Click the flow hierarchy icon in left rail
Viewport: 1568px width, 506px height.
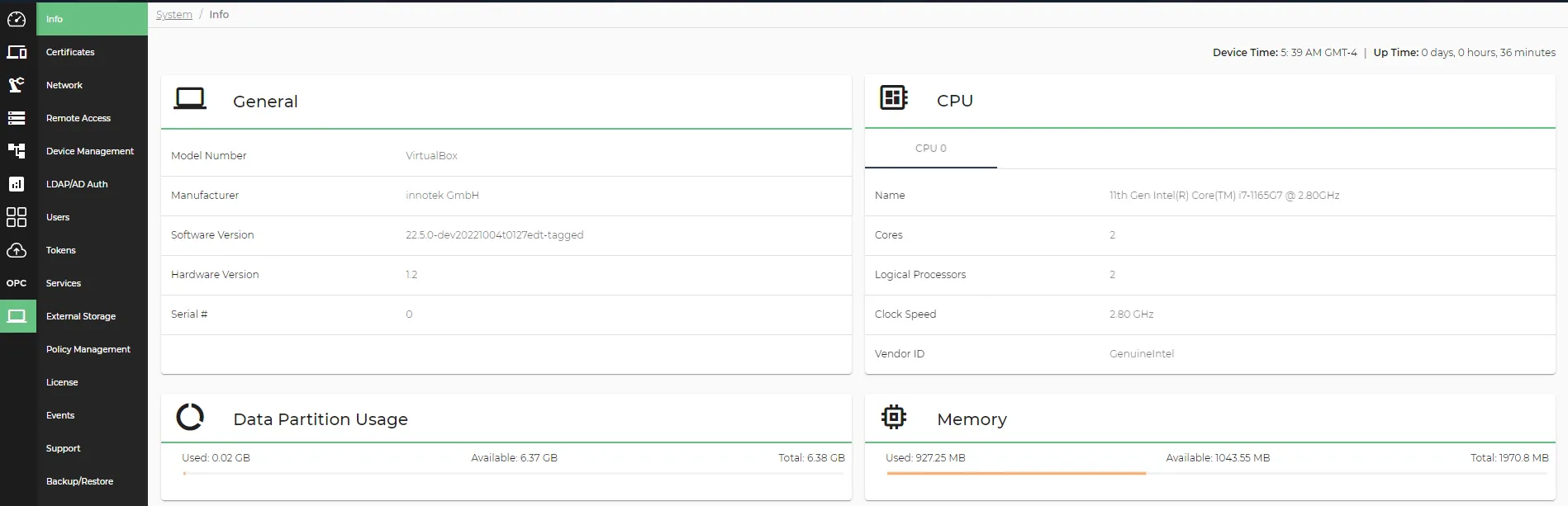(x=17, y=151)
